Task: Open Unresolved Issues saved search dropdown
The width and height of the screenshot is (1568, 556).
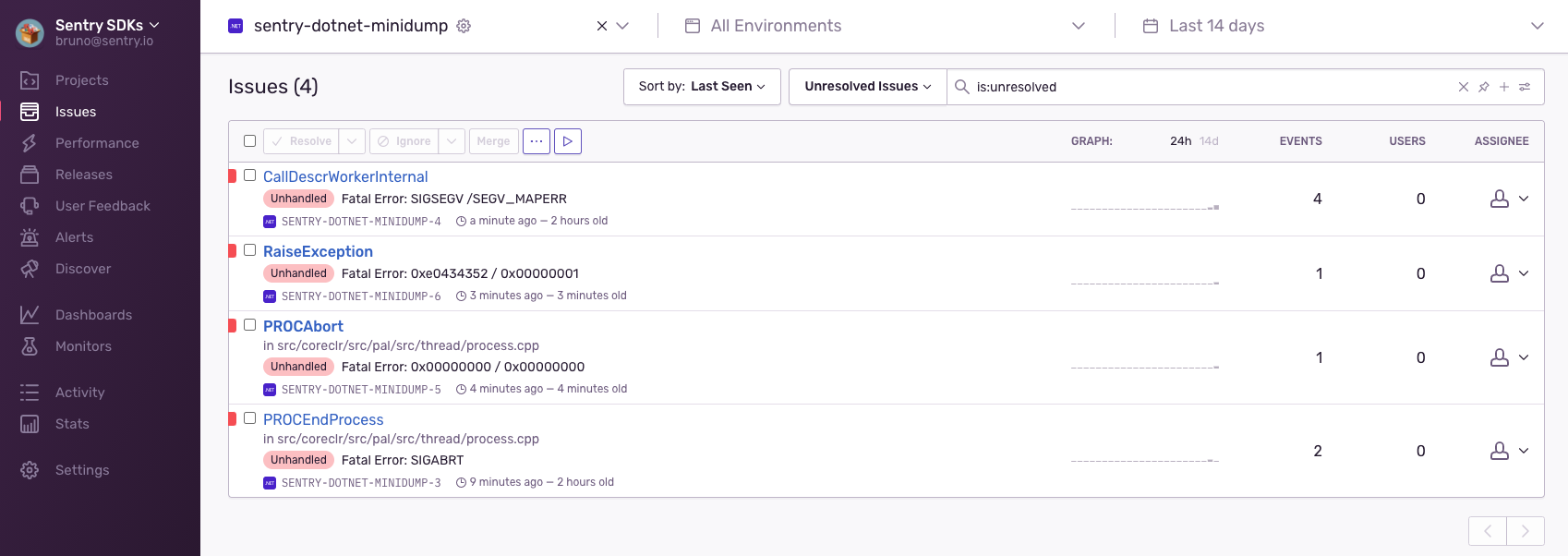Action: 867,87
